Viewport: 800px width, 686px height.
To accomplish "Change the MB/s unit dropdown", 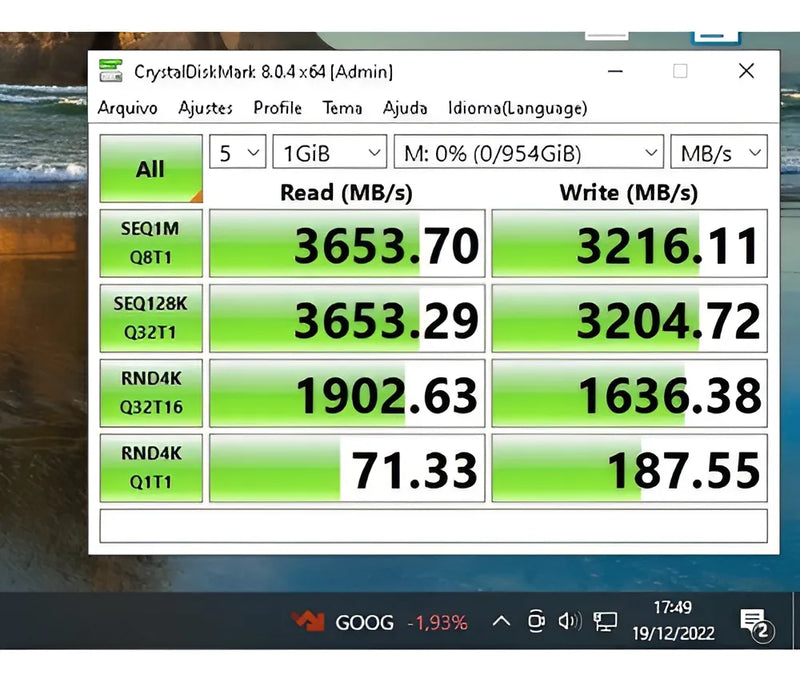I will (718, 153).
